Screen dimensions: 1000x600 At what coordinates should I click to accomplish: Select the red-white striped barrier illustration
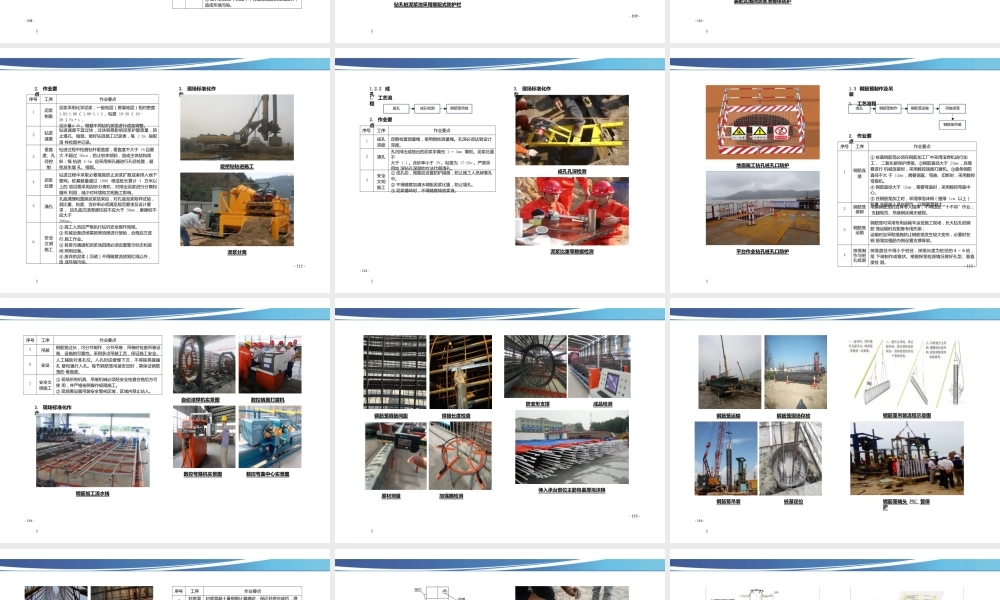click(x=762, y=122)
